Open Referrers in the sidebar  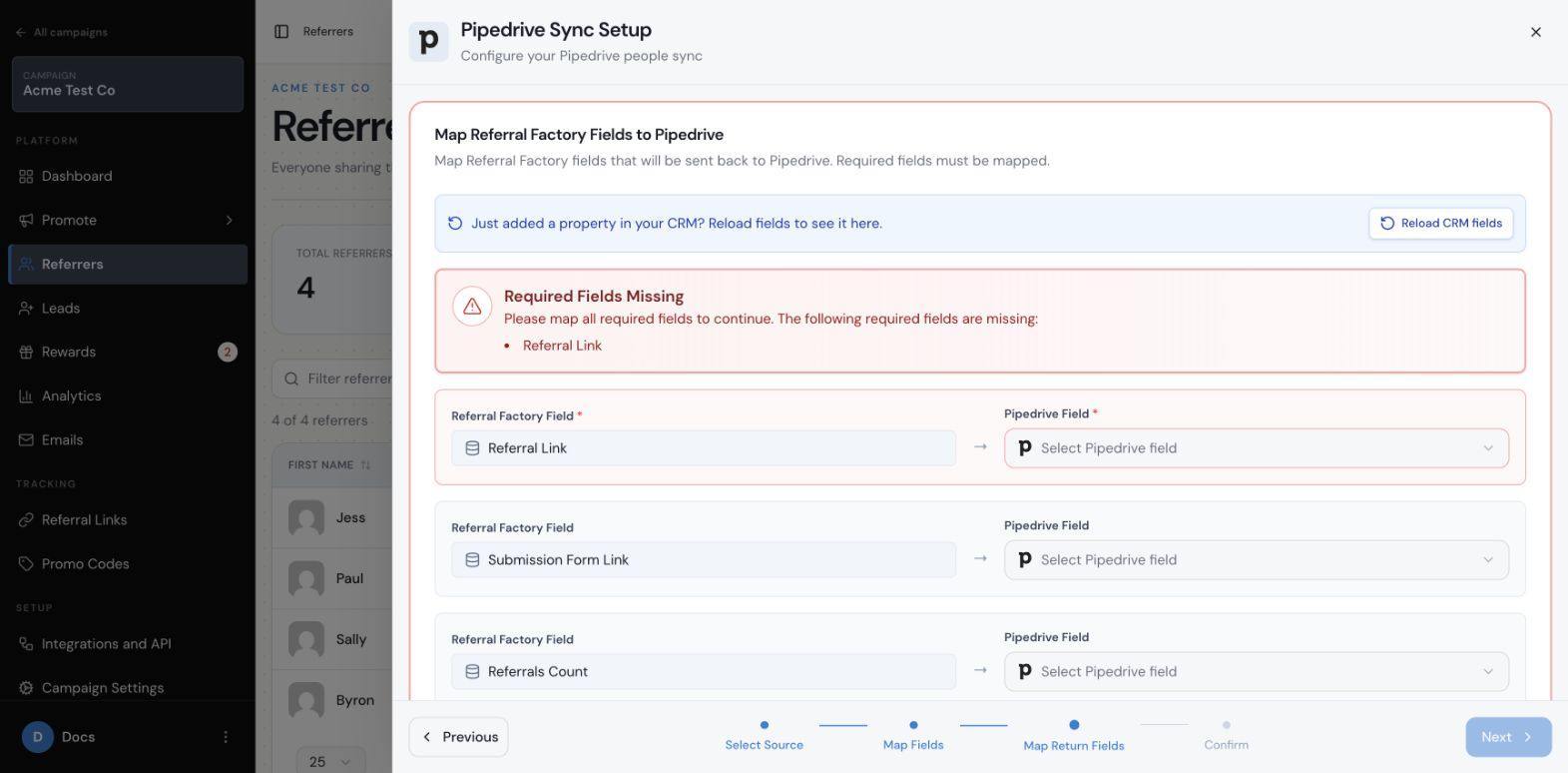coord(128,265)
